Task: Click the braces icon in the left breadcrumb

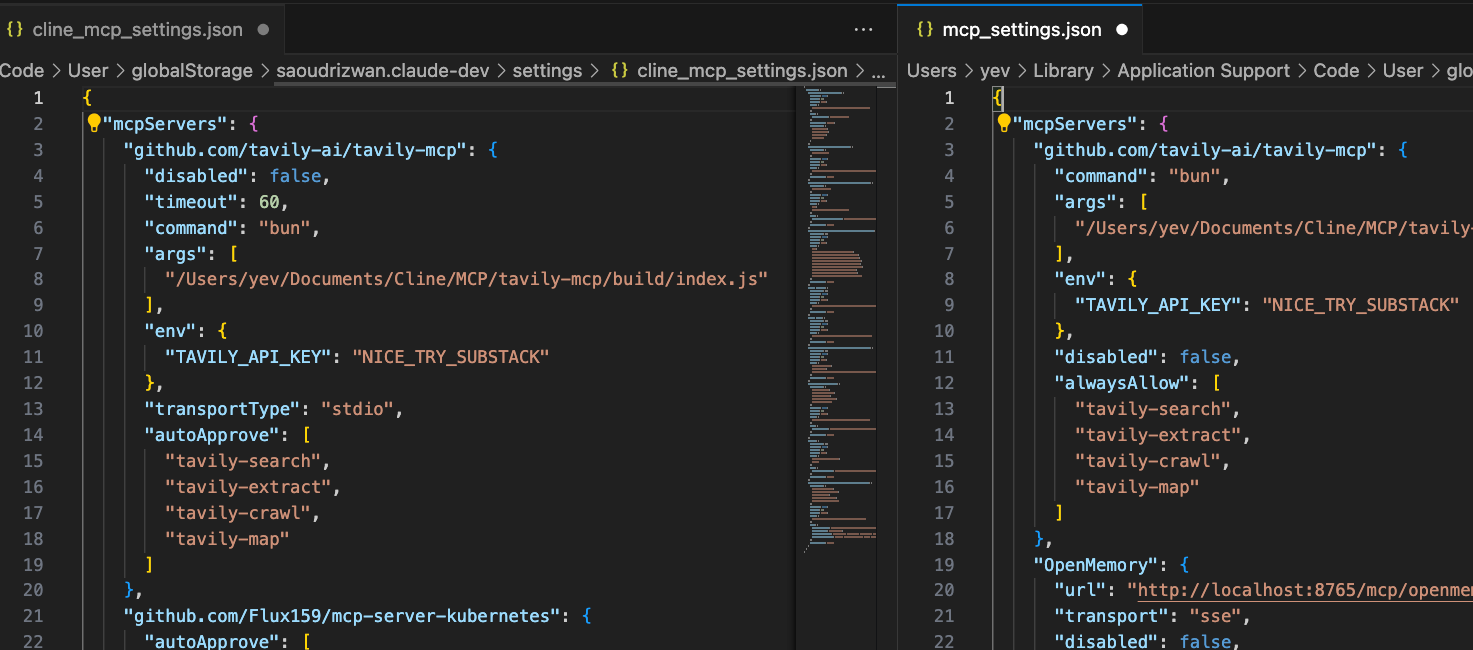Action: point(620,71)
